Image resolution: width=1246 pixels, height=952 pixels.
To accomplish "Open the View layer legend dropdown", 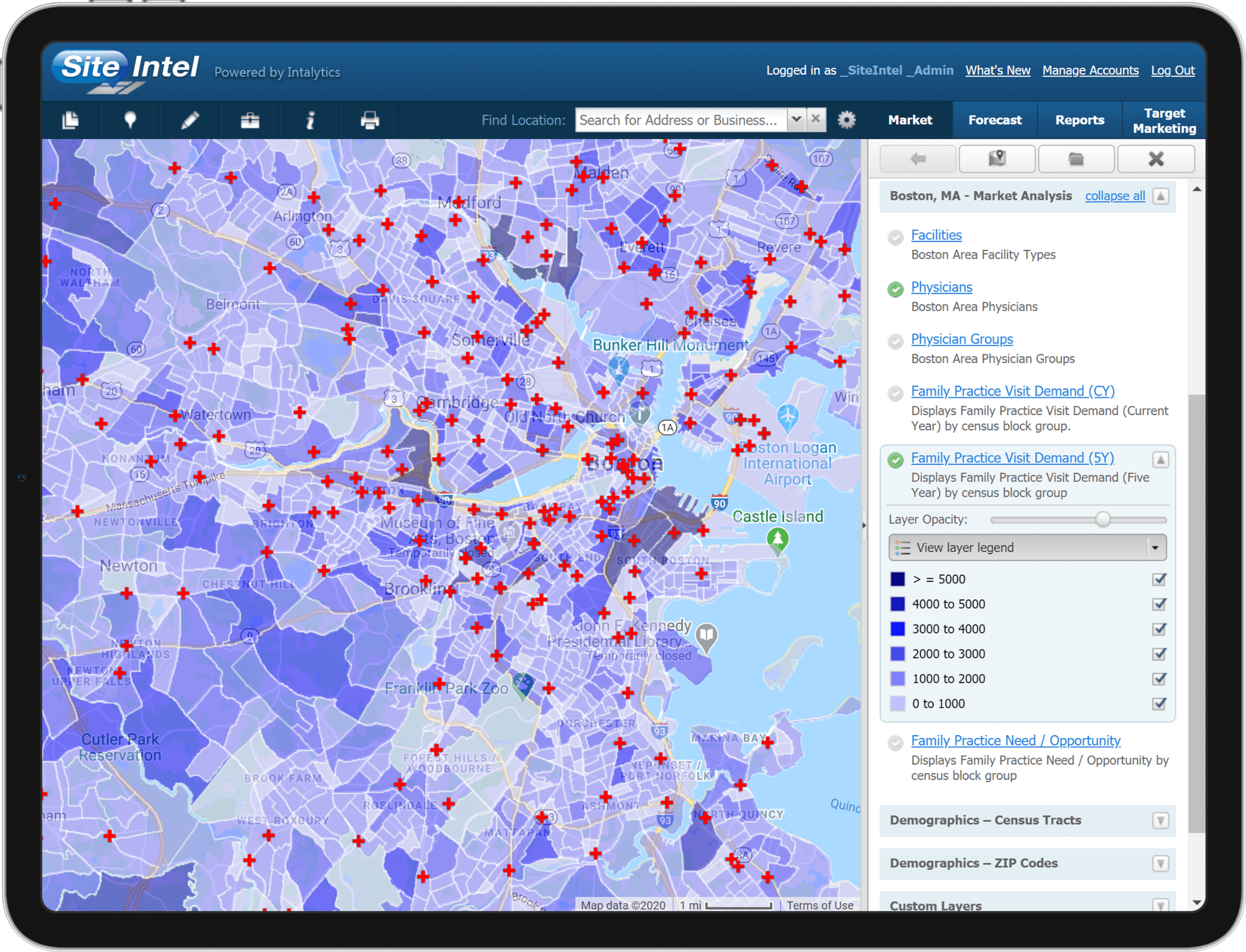I will coord(1027,548).
